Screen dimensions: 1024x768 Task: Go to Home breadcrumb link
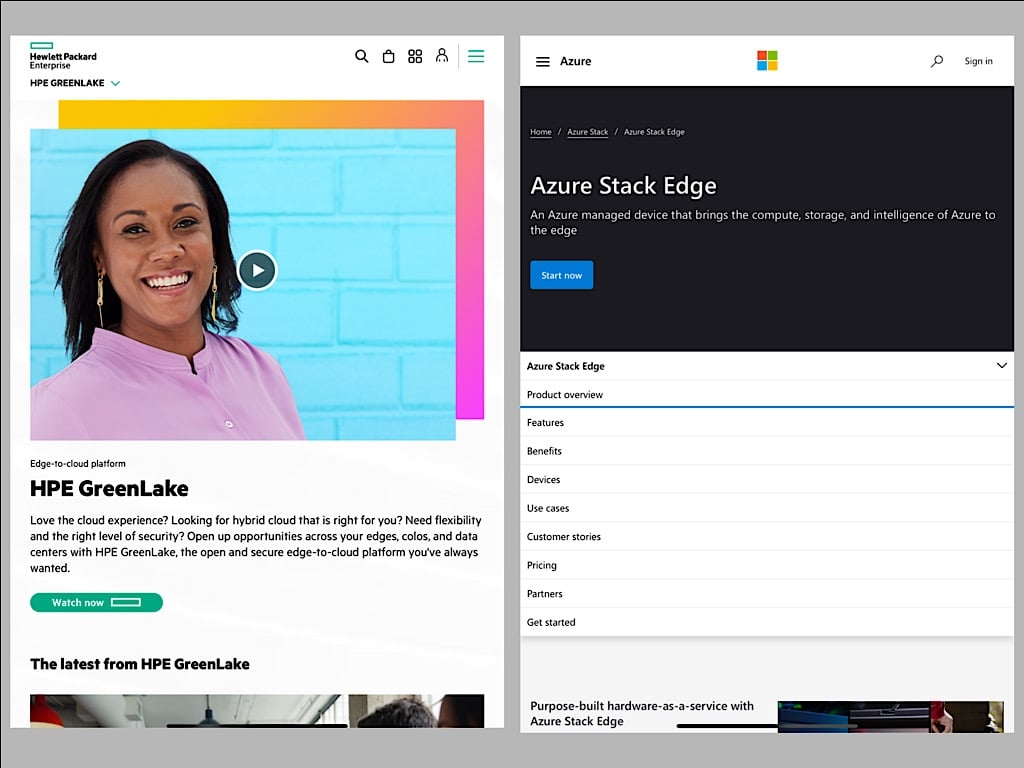(541, 132)
